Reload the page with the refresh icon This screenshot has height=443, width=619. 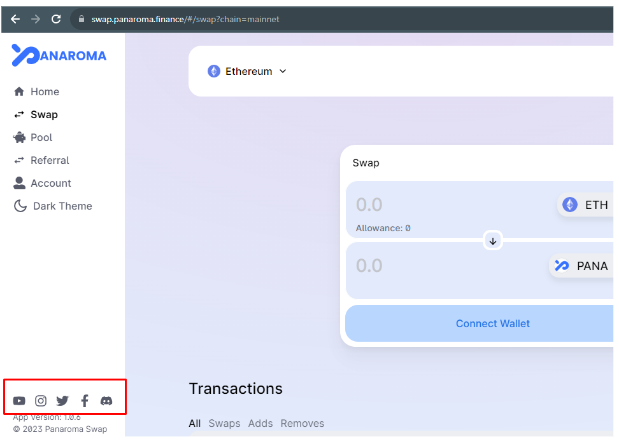pyautogui.click(x=56, y=19)
